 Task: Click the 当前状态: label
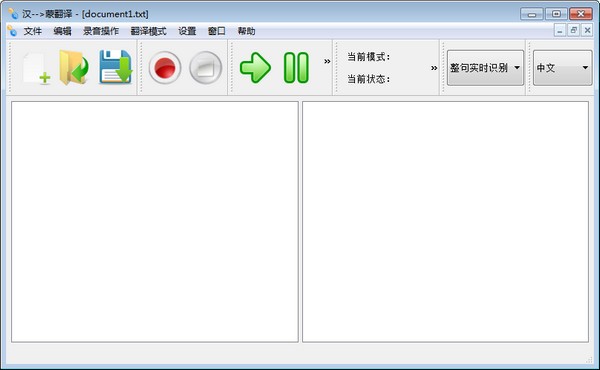click(368, 79)
